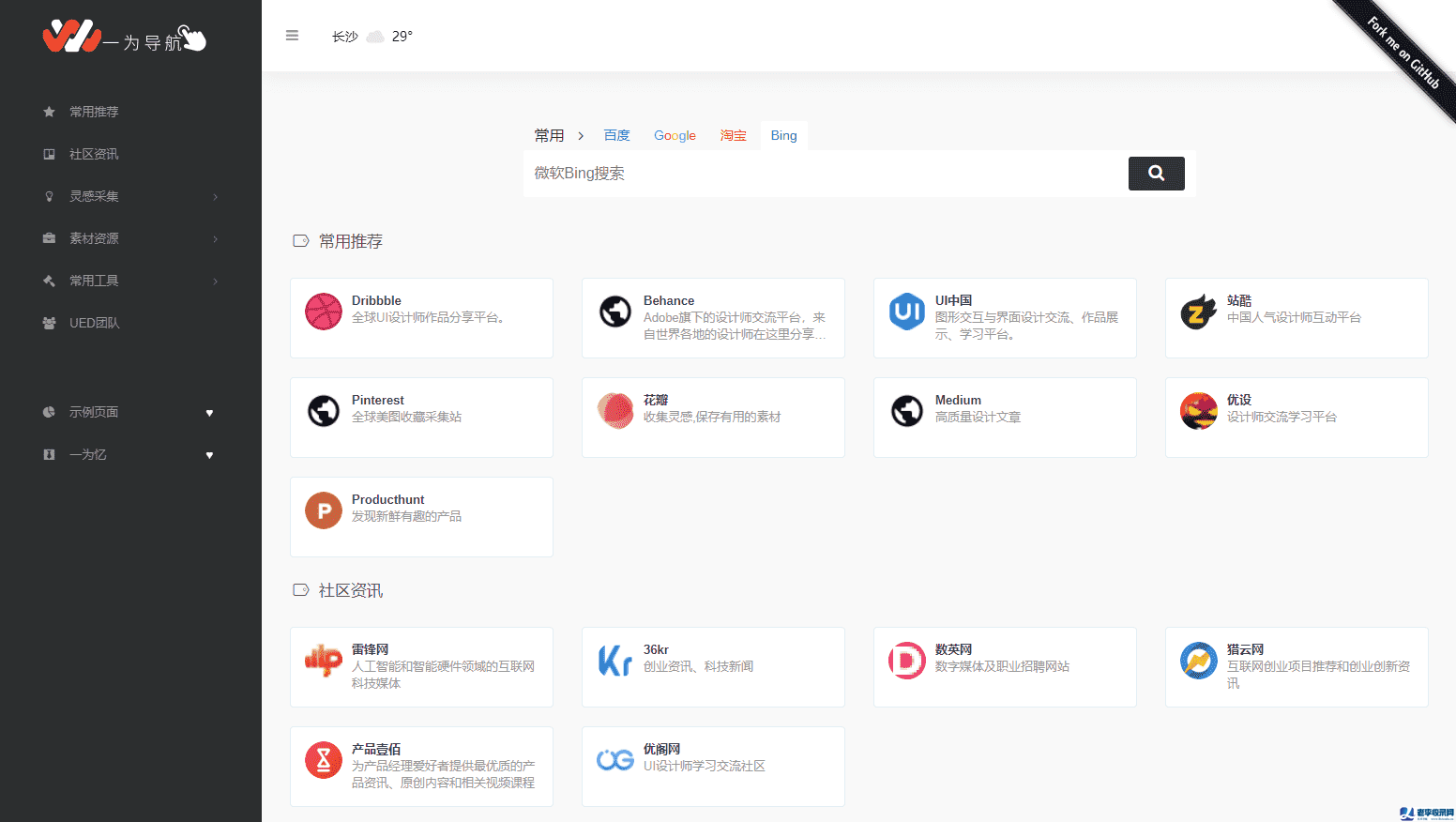Viewport: 1456px width, 822px height.
Task: Click the Producthunt P icon
Action: (324, 510)
